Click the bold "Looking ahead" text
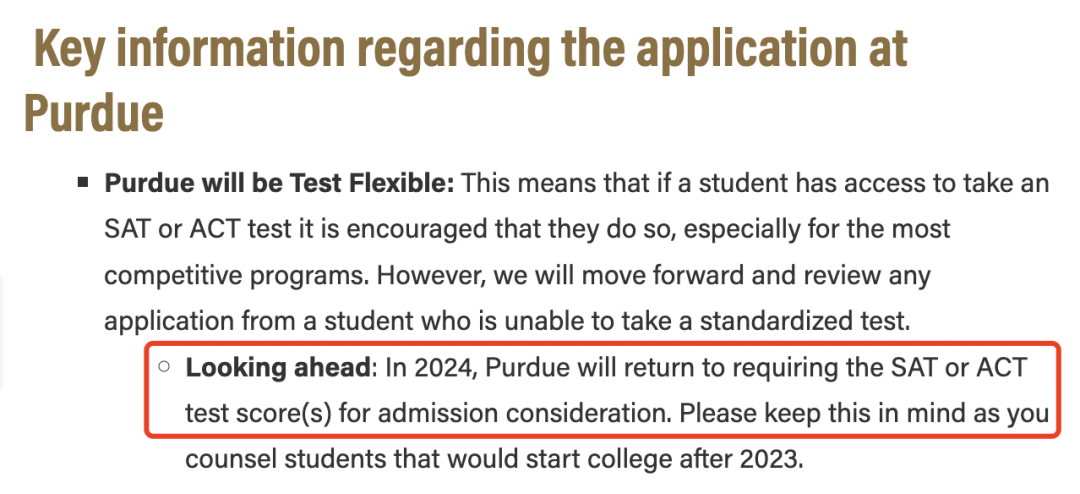Screen dimensions: 1080x494 click(x=277, y=367)
